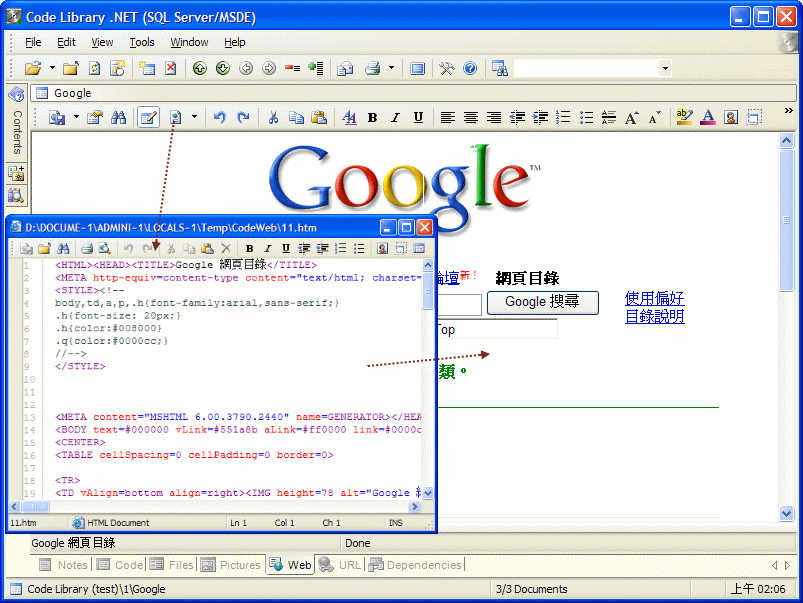Screen dimensions: 803x603
Task: Insert numbered list in main editor toolbar
Action: coord(563,117)
